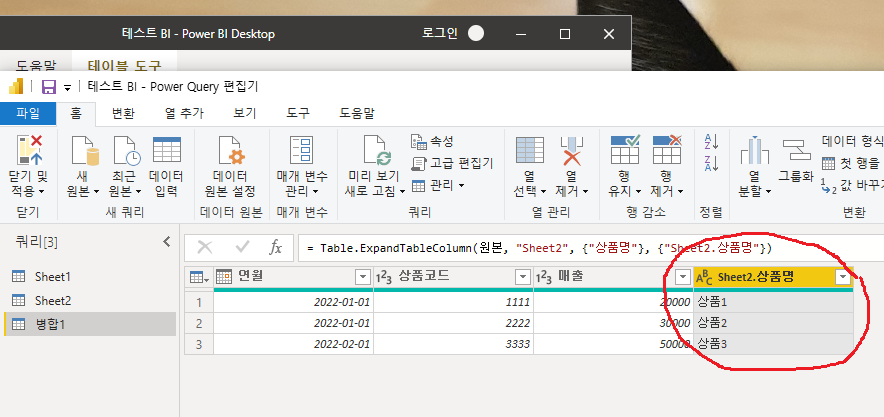Screen dimensions: 884x417
Task: Click number type icon of 매출 column
Action: [543, 277]
